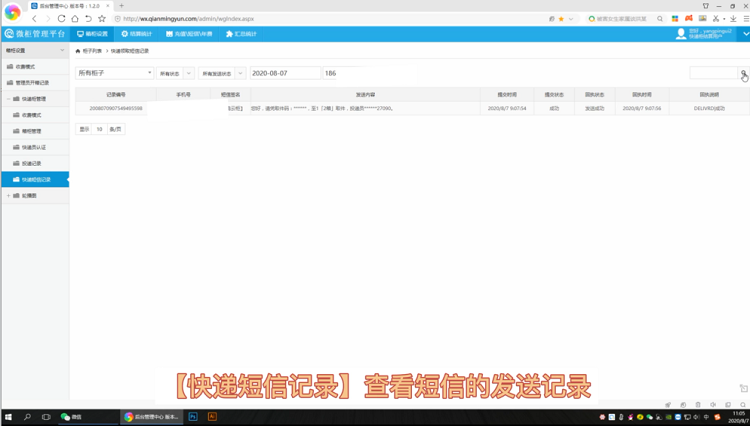
Task: Open the browser hamburger menu
Action: click(x=746, y=19)
